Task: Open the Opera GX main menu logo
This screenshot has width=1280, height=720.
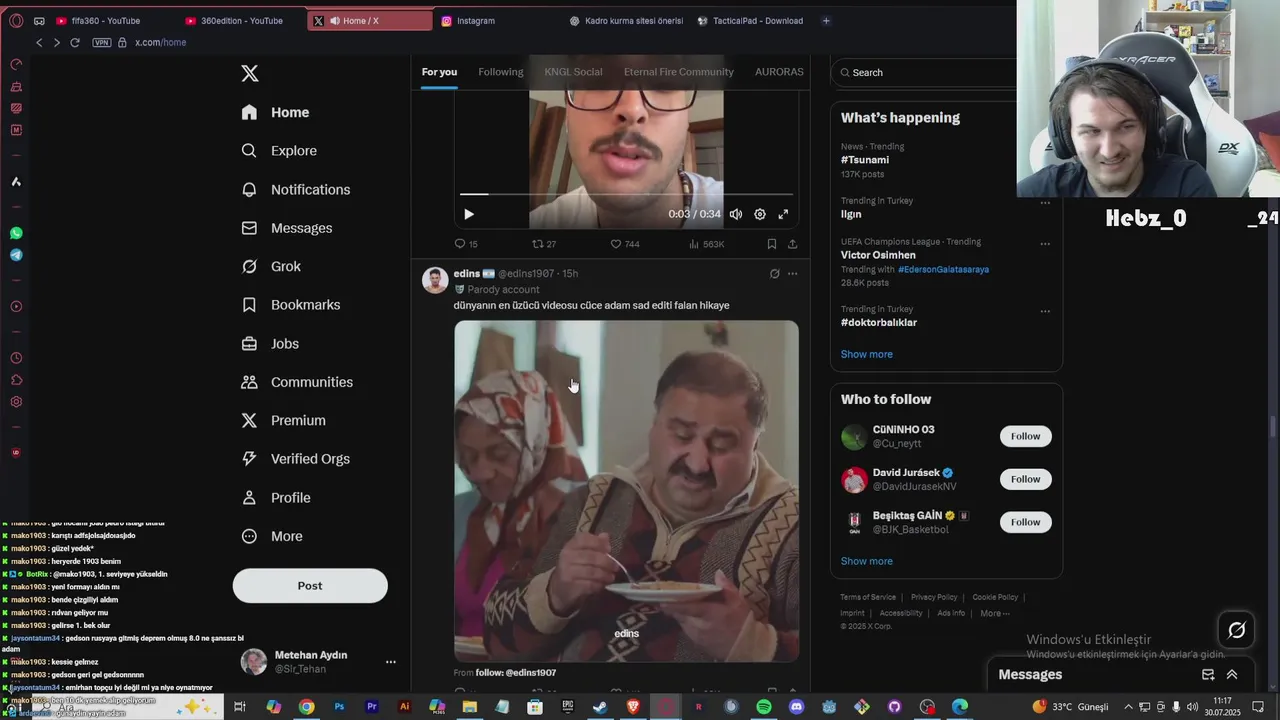Action: tap(16, 20)
